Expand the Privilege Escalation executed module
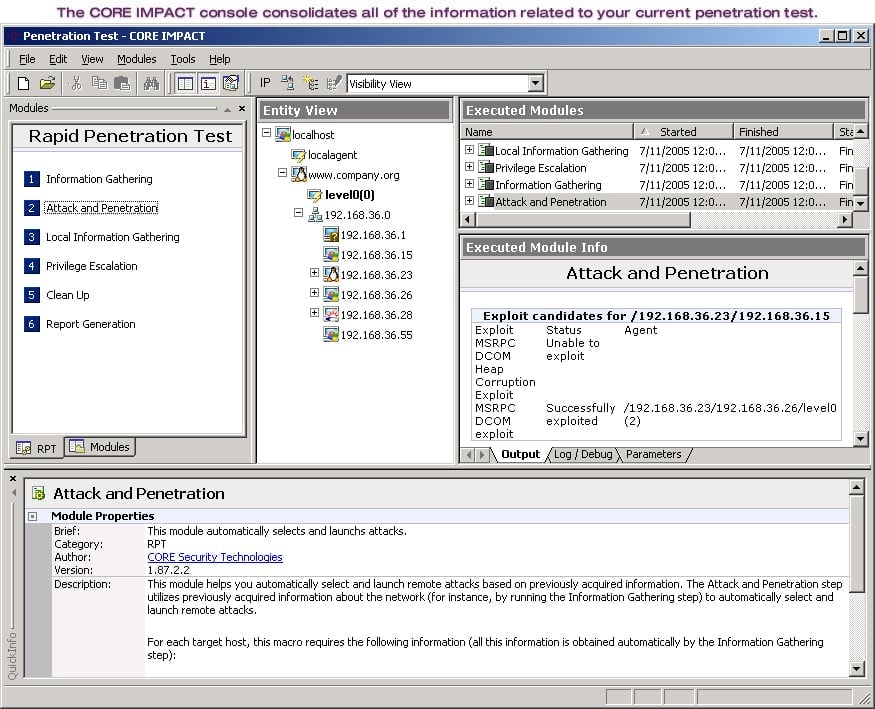 pos(469,167)
